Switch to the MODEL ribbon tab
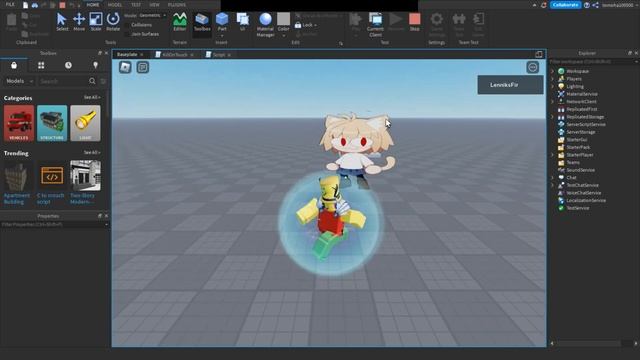Viewport: 640px width, 360px height. tap(115, 5)
